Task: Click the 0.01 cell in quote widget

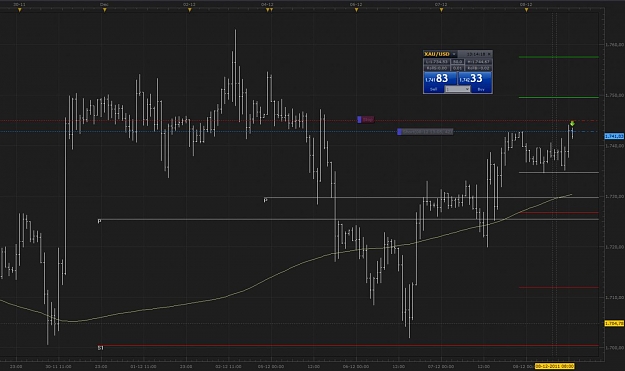Action: (458, 68)
